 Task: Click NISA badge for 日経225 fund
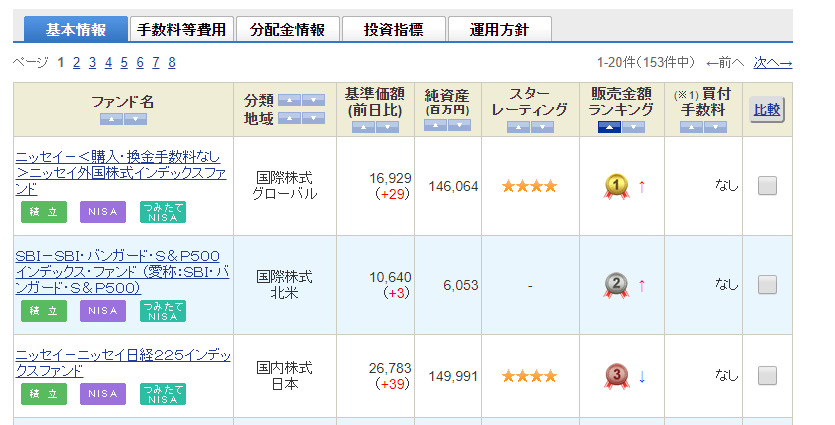pos(103,394)
